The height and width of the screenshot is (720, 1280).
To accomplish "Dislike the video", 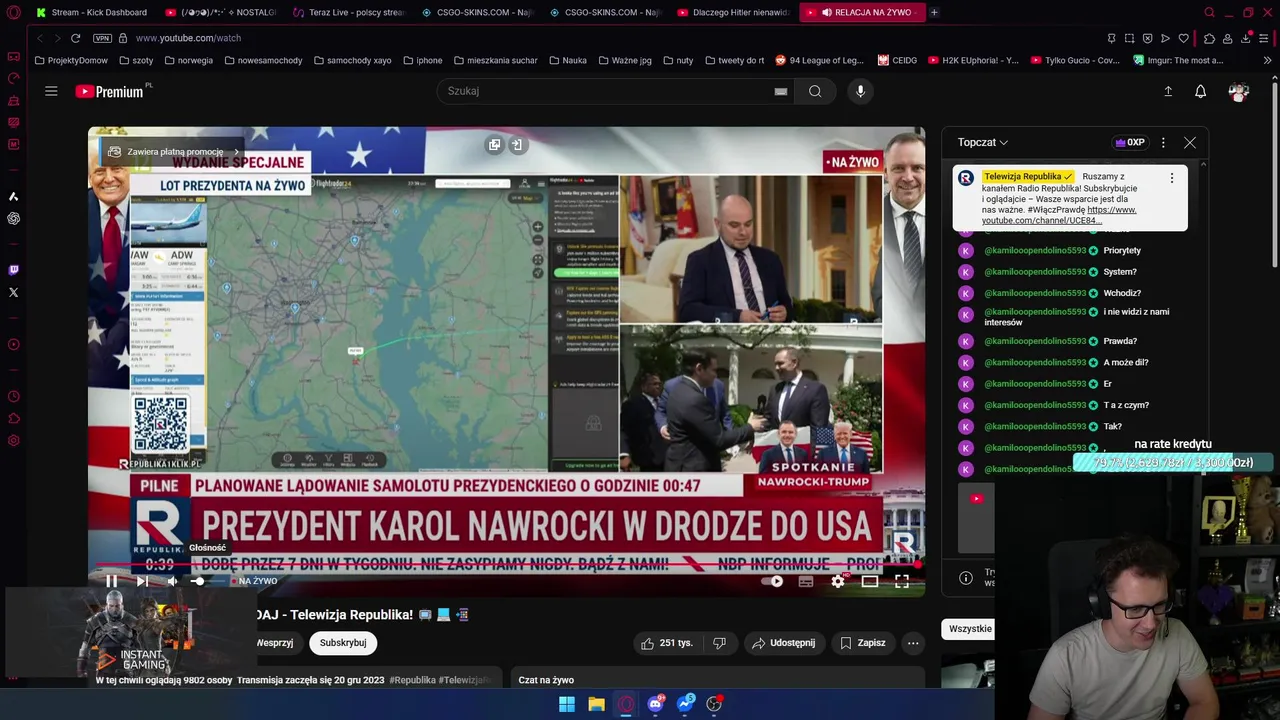I will [719, 643].
